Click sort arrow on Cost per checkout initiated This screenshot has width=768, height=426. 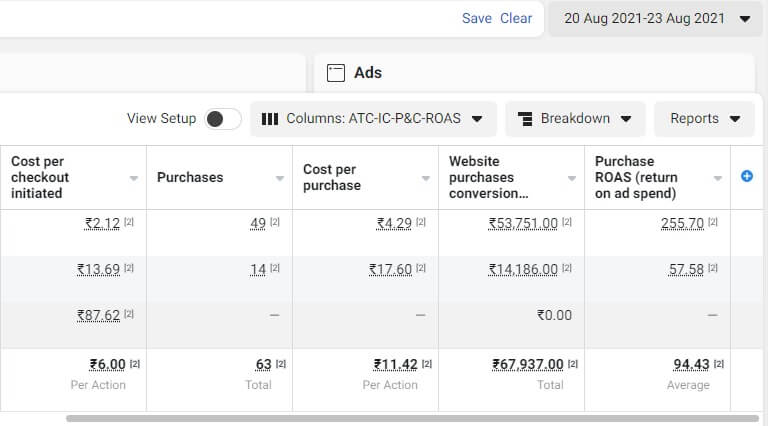(135, 178)
